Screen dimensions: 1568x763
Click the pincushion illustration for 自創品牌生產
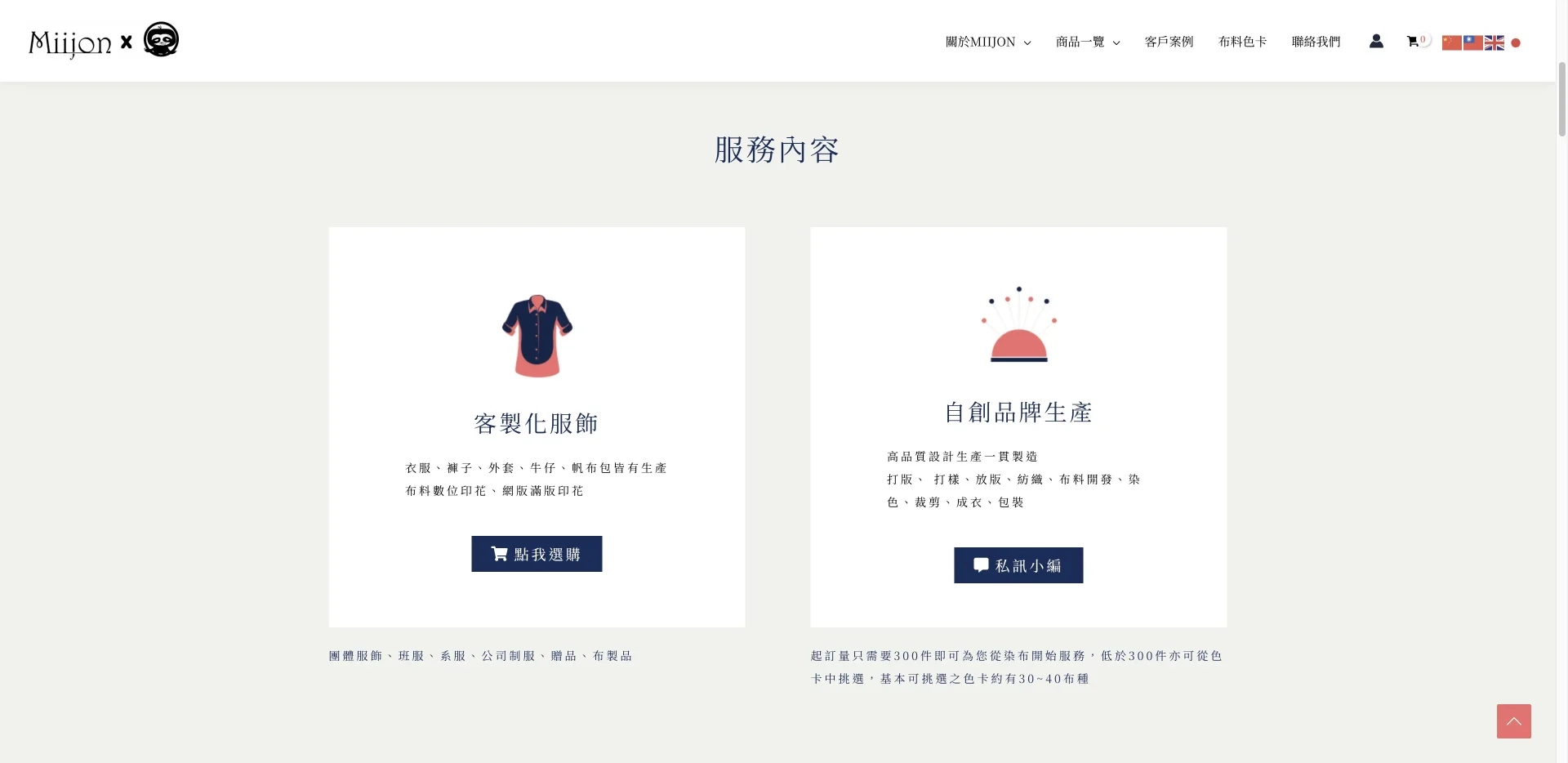(1019, 324)
